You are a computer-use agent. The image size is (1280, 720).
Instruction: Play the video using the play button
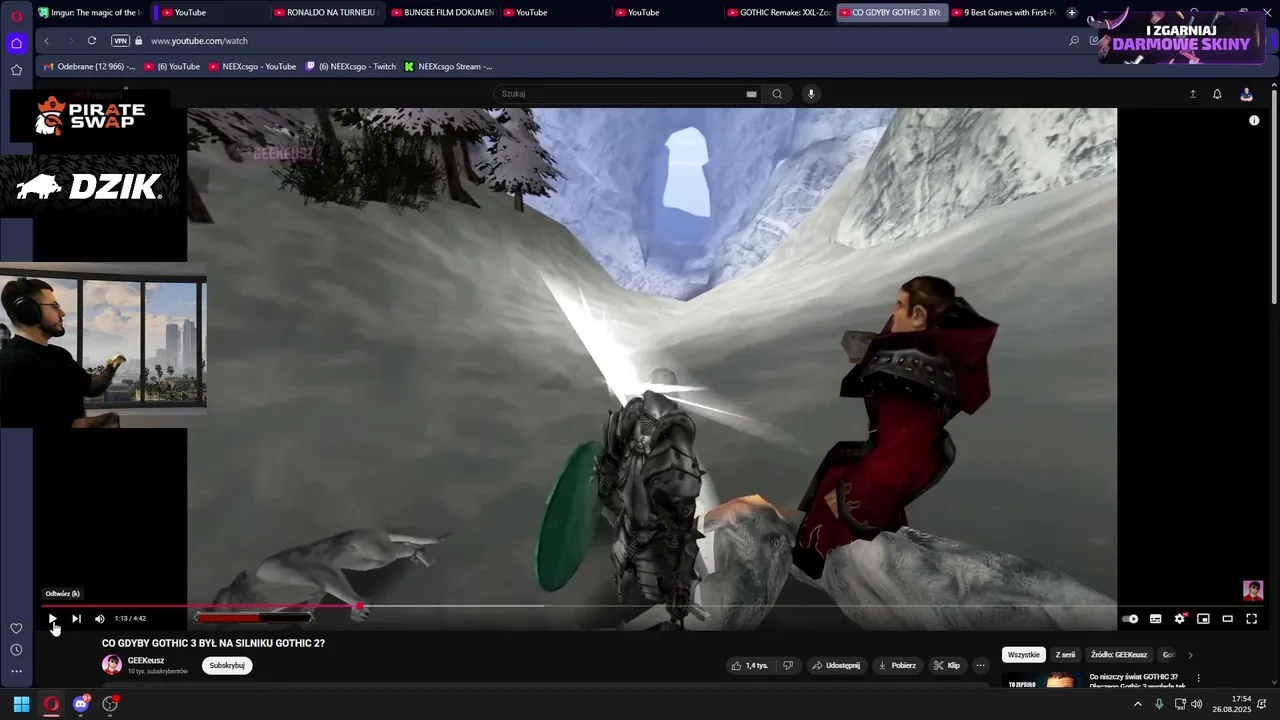point(52,618)
